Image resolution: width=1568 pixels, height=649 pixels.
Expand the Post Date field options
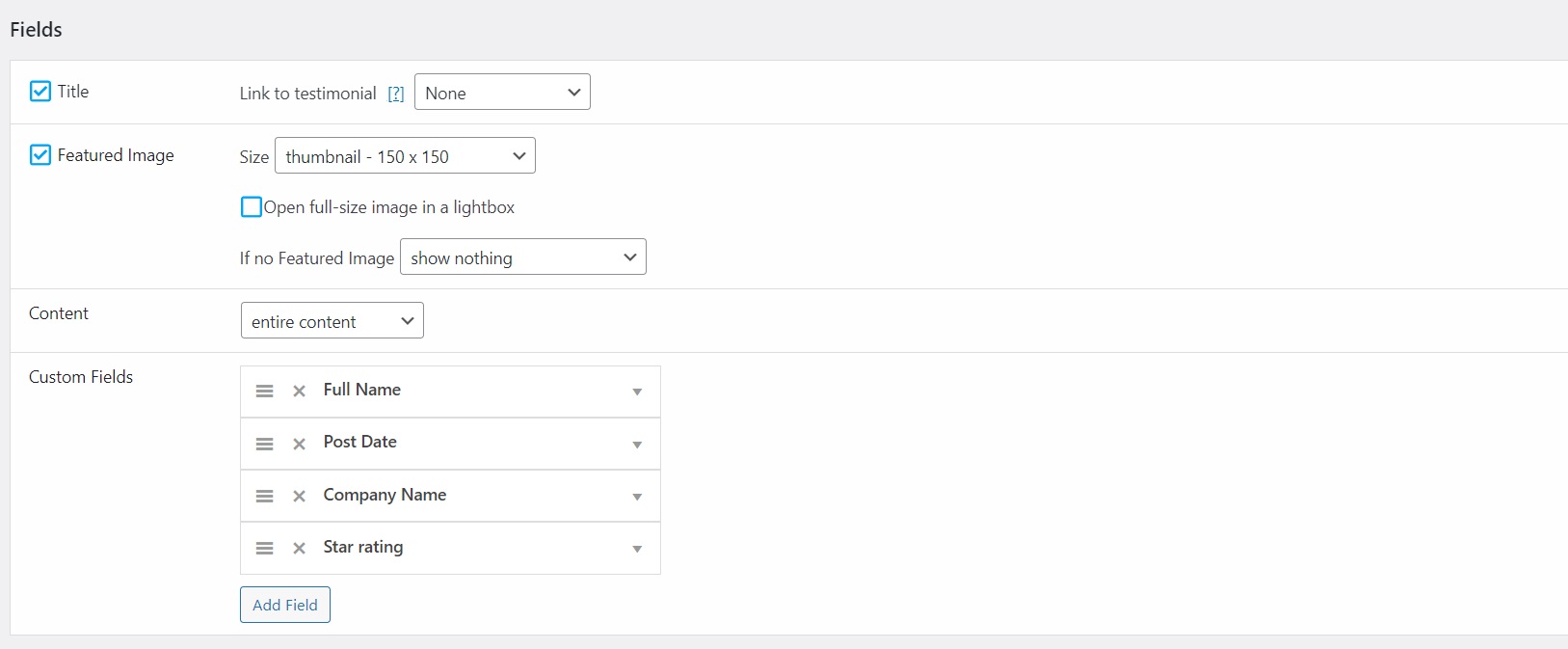click(637, 445)
